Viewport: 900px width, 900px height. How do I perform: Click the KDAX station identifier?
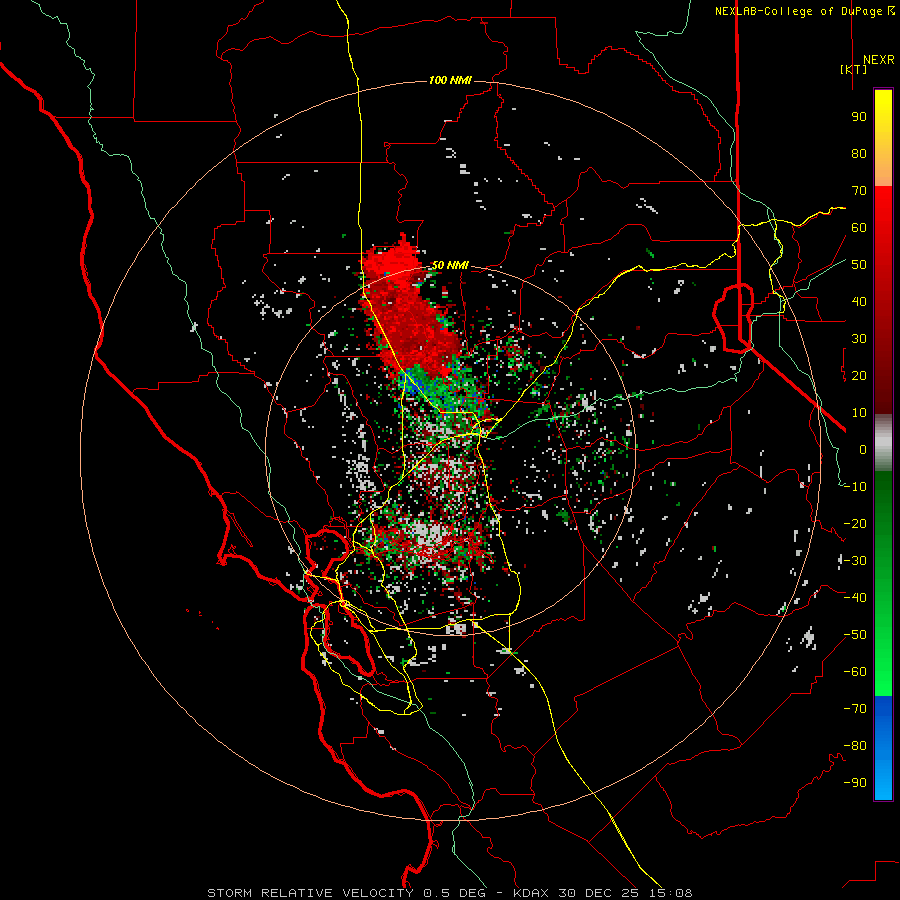pyautogui.click(x=531, y=893)
